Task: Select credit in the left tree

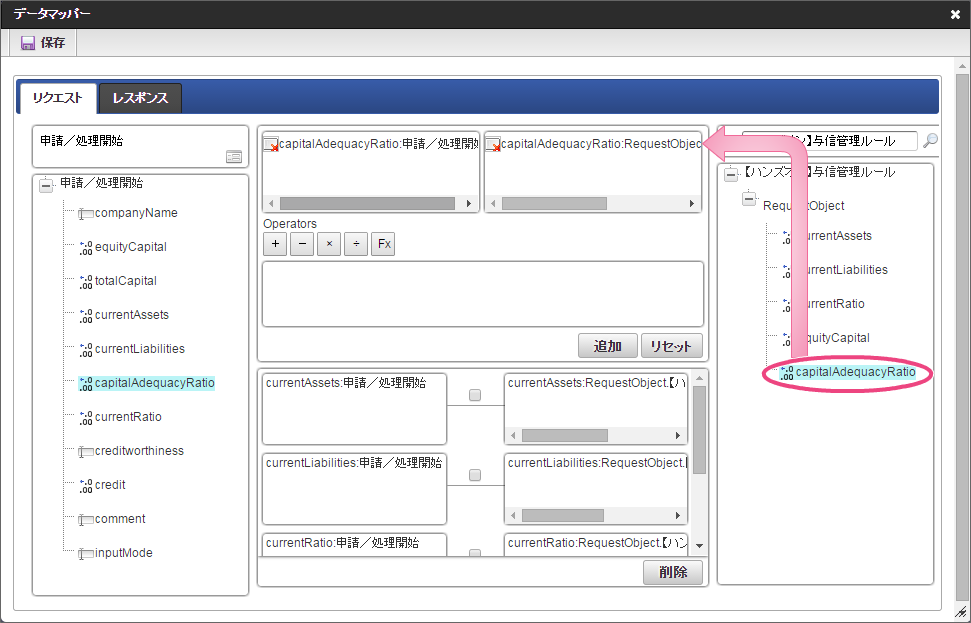Action: click(x=110, y=485)
